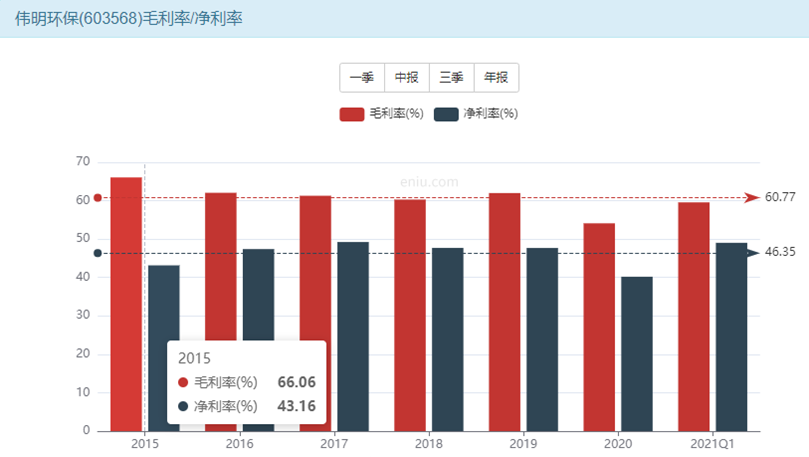This screenshot has width=809, height=457.
Task: Select the 三季 third-quarter tab
Action: coord(451,78)
